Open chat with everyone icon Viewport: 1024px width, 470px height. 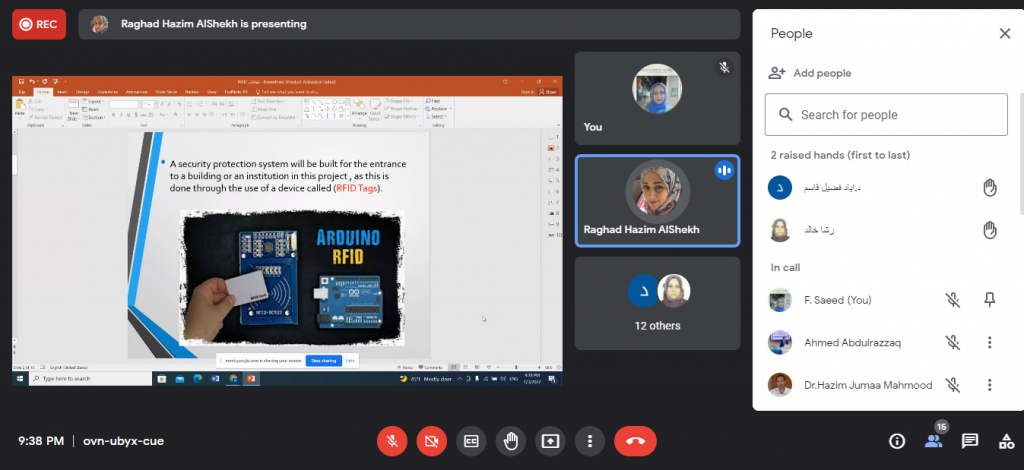[969, 440]
